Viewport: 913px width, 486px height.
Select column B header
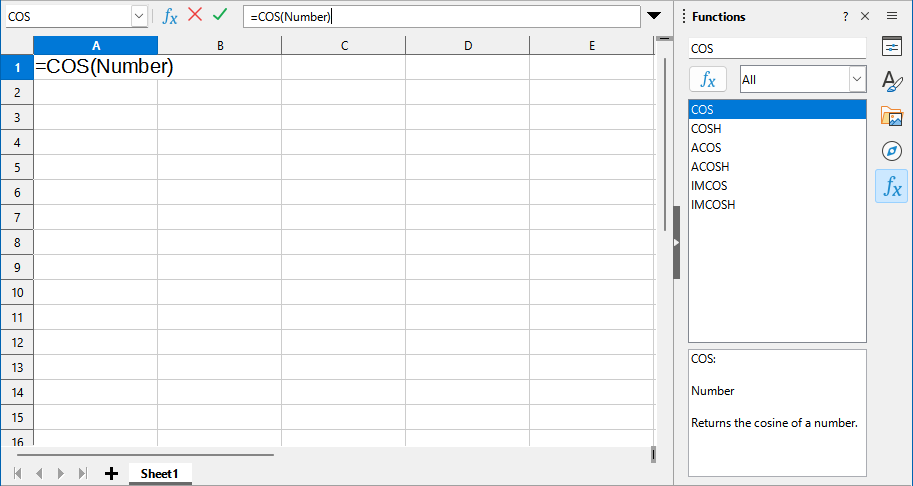tap(220, 45)
